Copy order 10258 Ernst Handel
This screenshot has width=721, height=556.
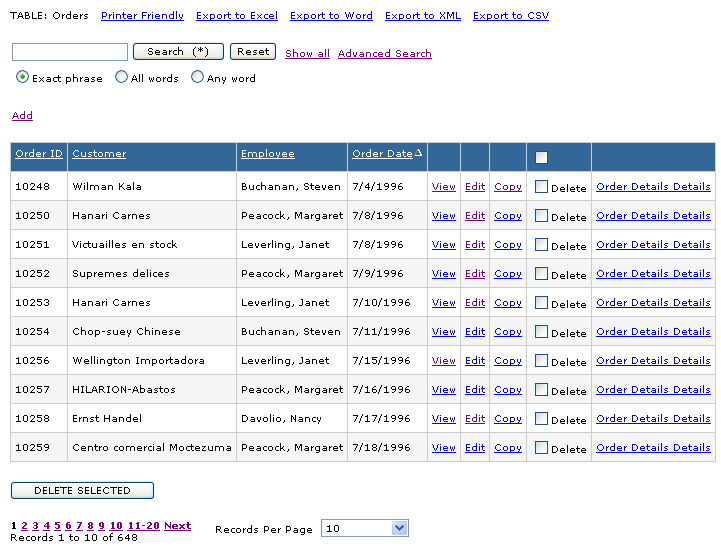tap(508, 418)
